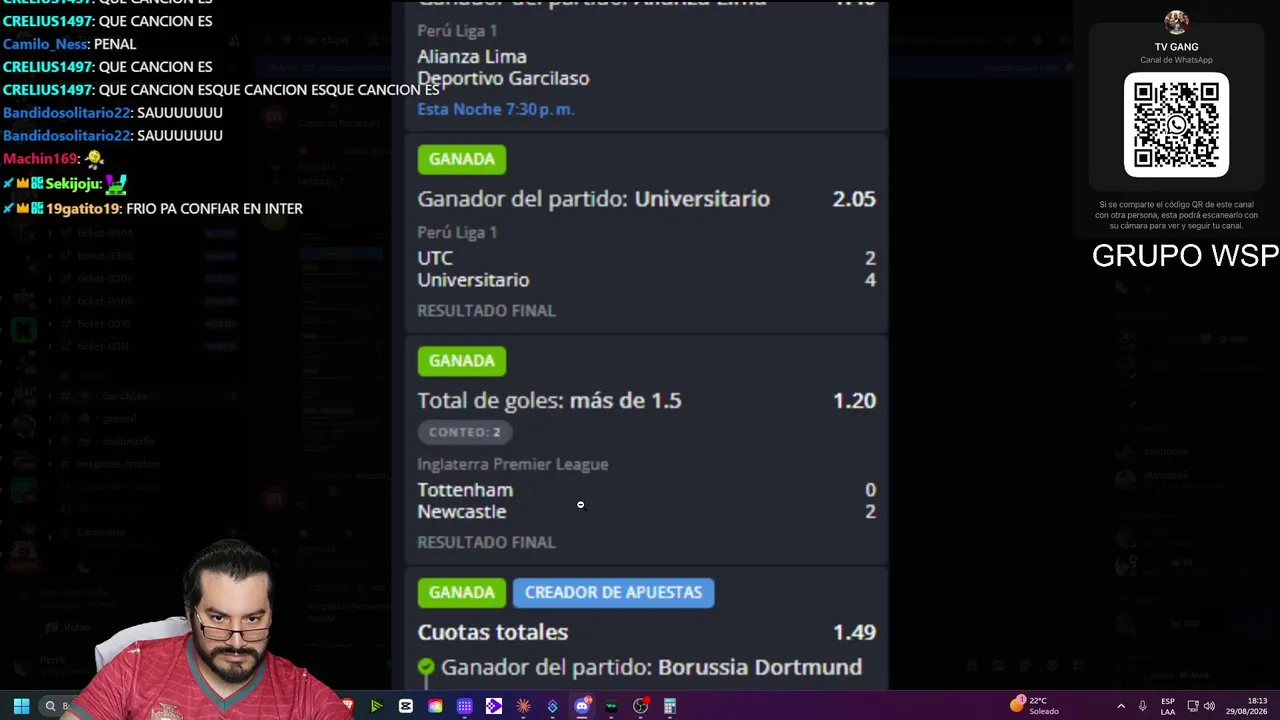The height and width of the screenshot is (720, 1280).
Task: Click the Sekijoju chat username
Action: click(73, 184)
